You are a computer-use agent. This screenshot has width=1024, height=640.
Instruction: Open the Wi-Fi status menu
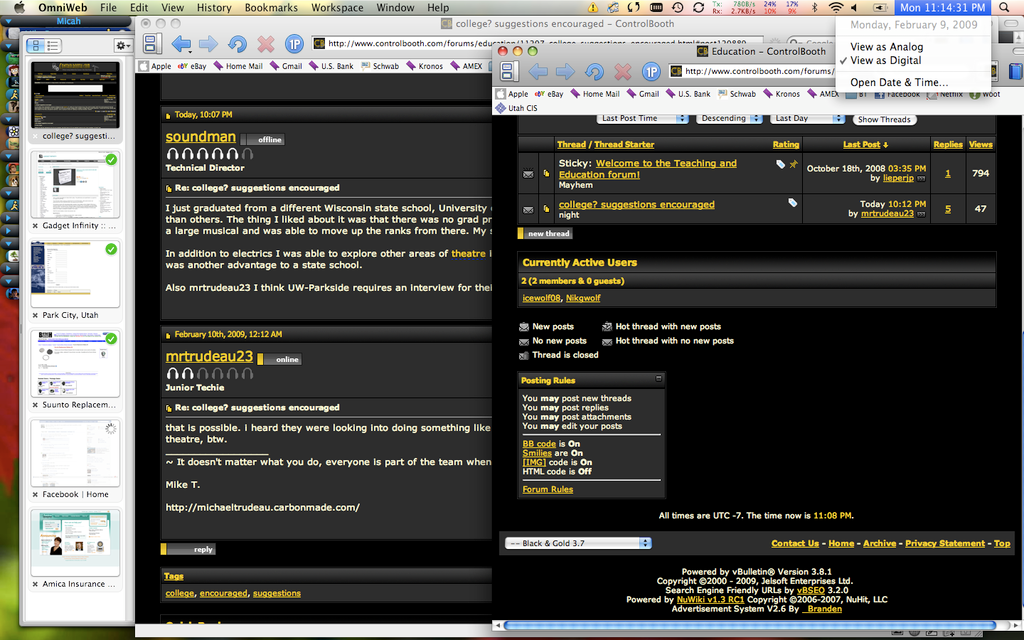pos(836,7)
